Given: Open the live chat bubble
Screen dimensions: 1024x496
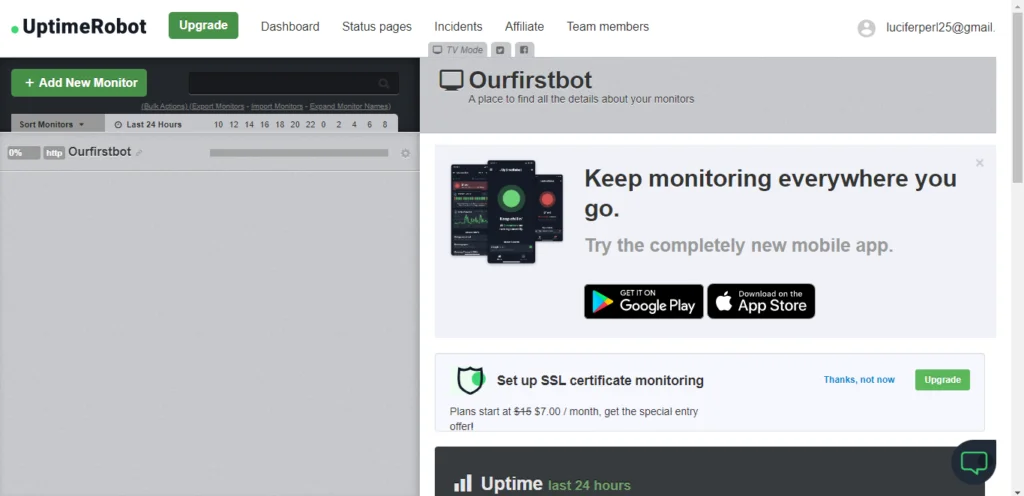Looking at the screenshot, I should [x=974, y=462].
